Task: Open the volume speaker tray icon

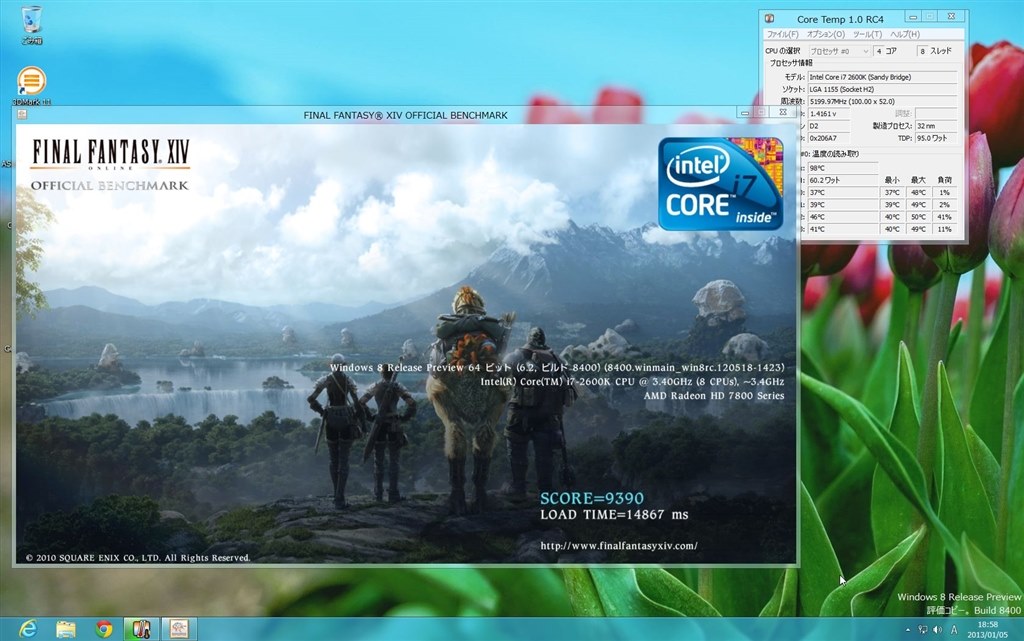Action: coord(938,630)
